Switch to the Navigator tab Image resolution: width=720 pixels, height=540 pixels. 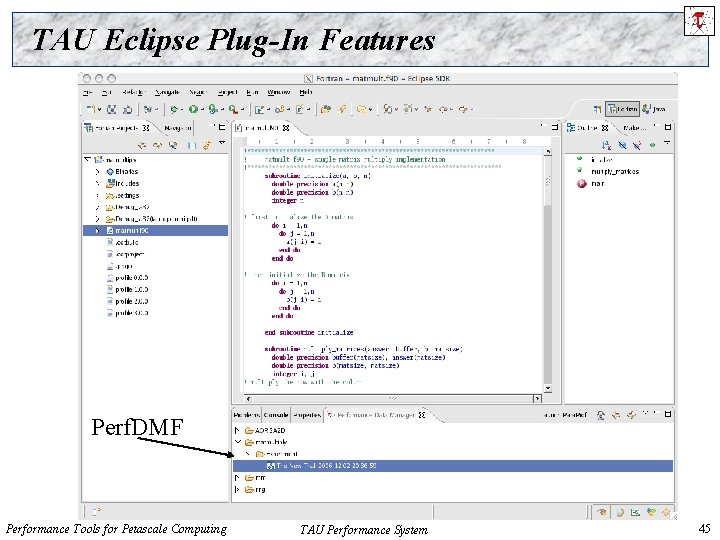pyautogui.click(x=177, y=128)
